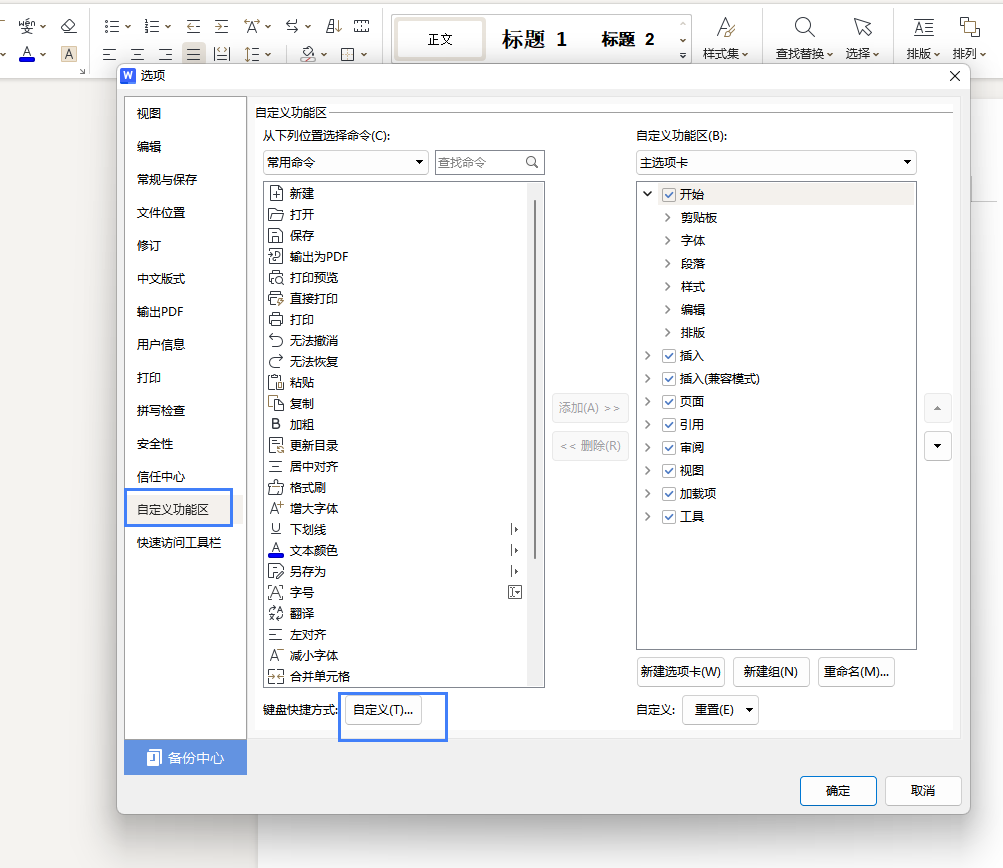The image size is (1003, 868).
Task: Click the 排版 layout tool in the ribbon
Action: [x=923, y=38]
